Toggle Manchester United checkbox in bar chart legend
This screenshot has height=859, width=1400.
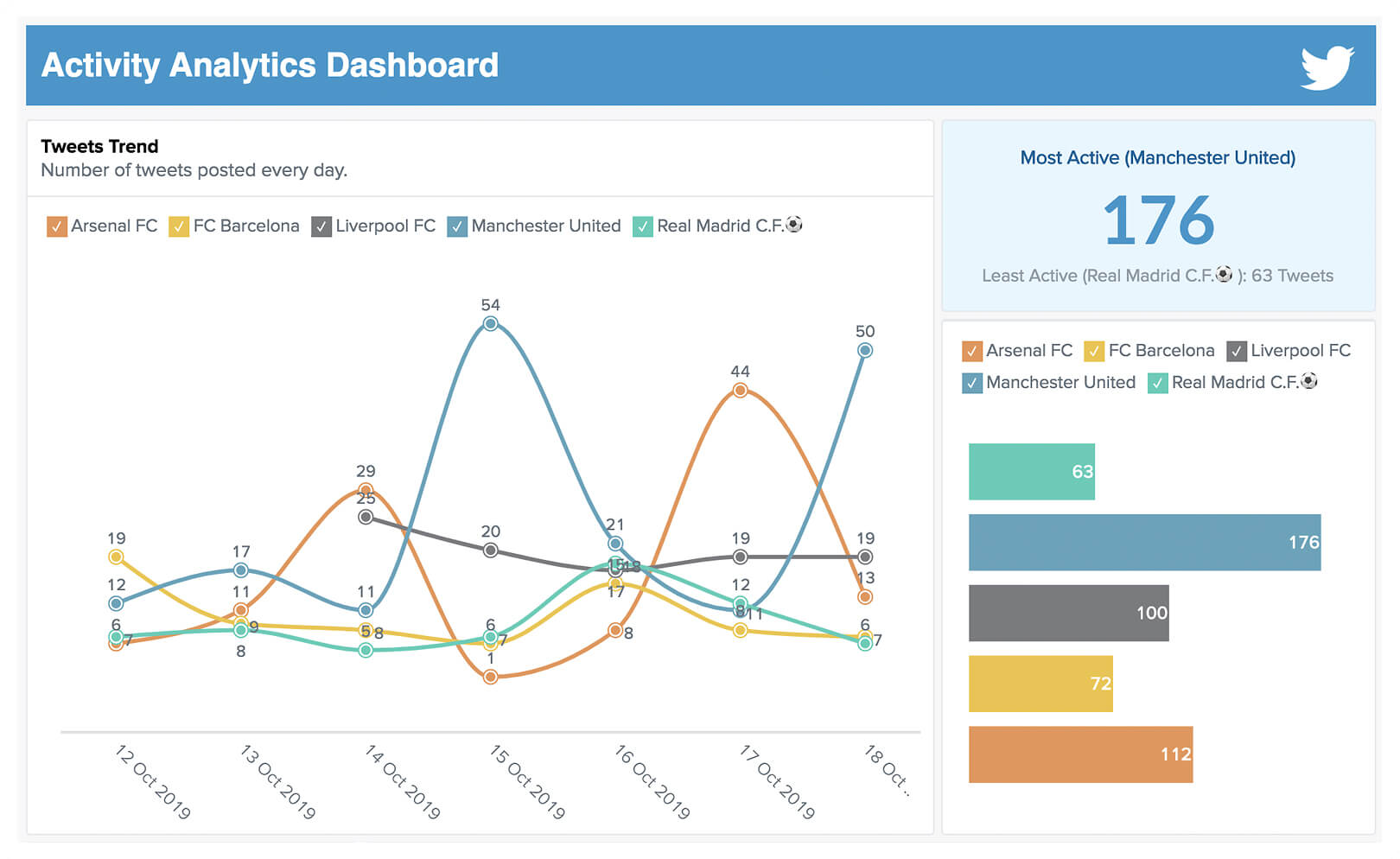coord(972,383)
